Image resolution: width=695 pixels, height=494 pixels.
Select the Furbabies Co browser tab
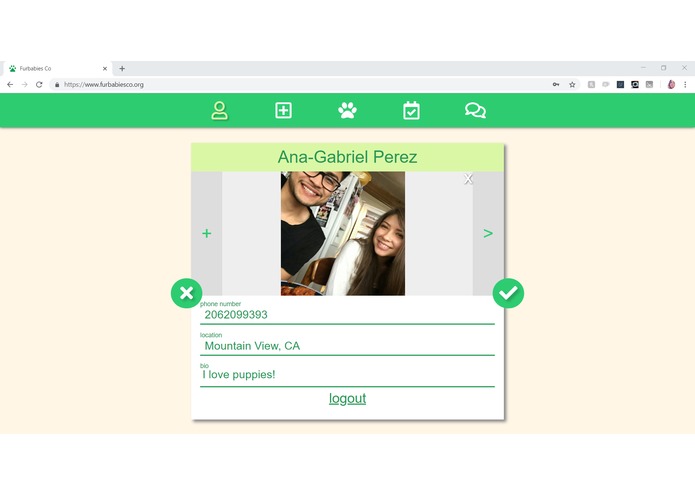point(57,69)
